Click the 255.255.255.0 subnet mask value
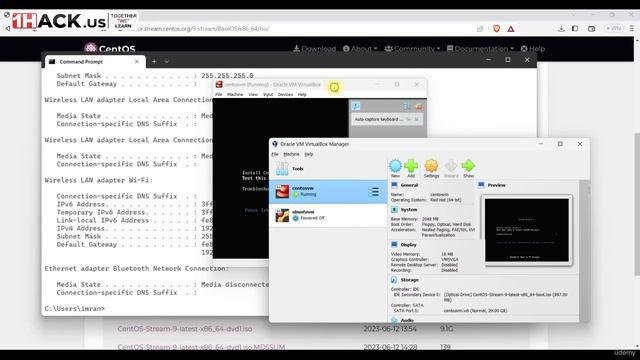 227,76
